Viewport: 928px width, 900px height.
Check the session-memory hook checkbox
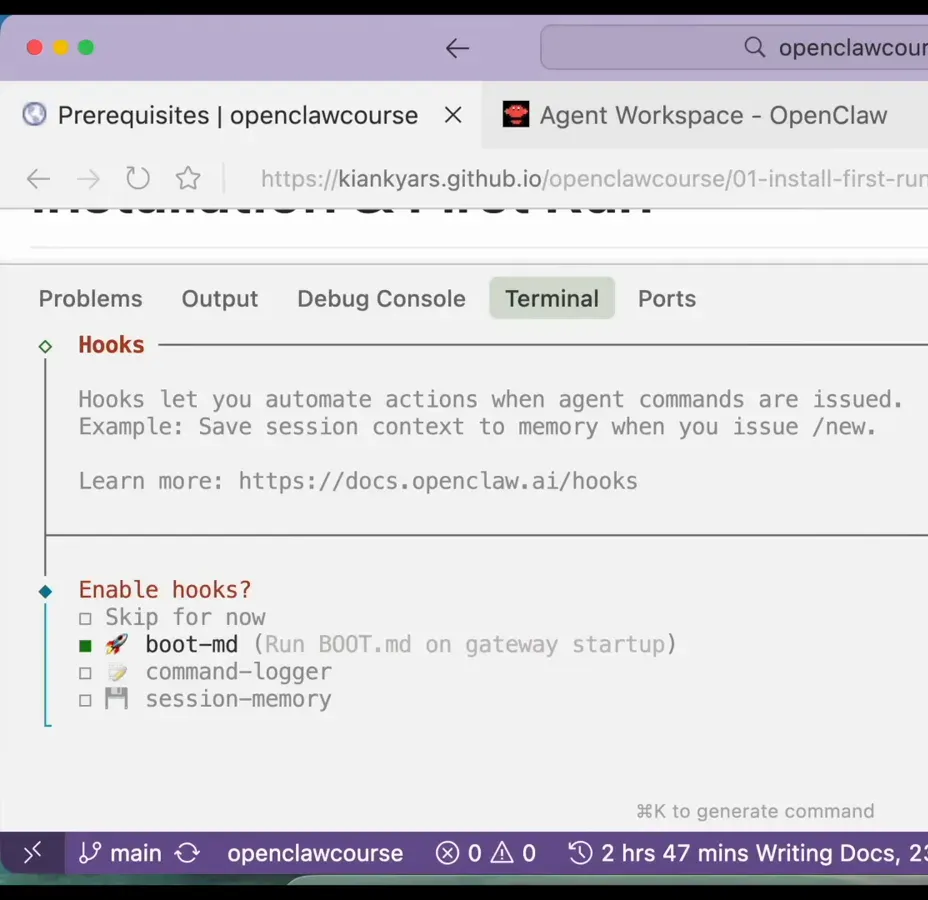pyautogui.click(x=85, y=701)
